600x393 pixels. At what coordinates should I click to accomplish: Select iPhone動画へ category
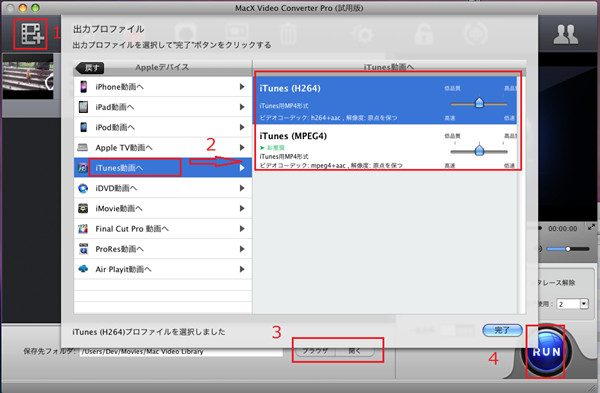pos(163,87)
